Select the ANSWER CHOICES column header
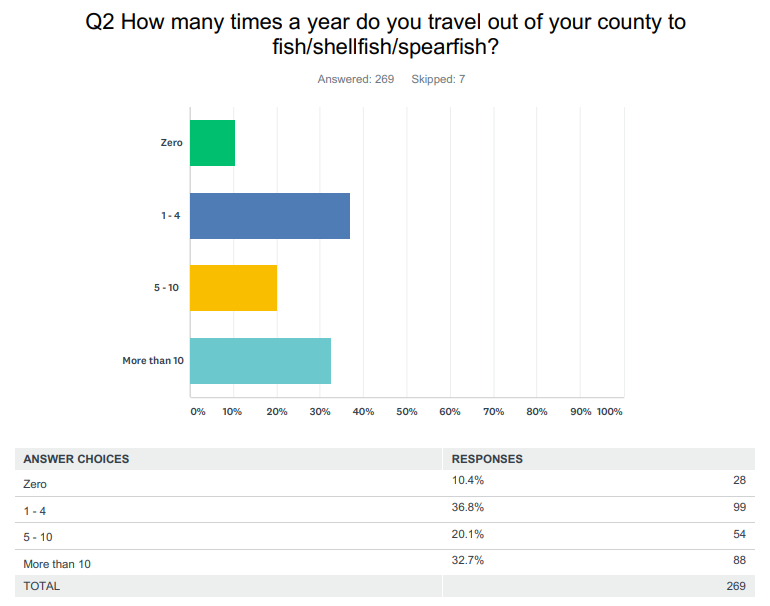770x606 pixels. point(76,459)
